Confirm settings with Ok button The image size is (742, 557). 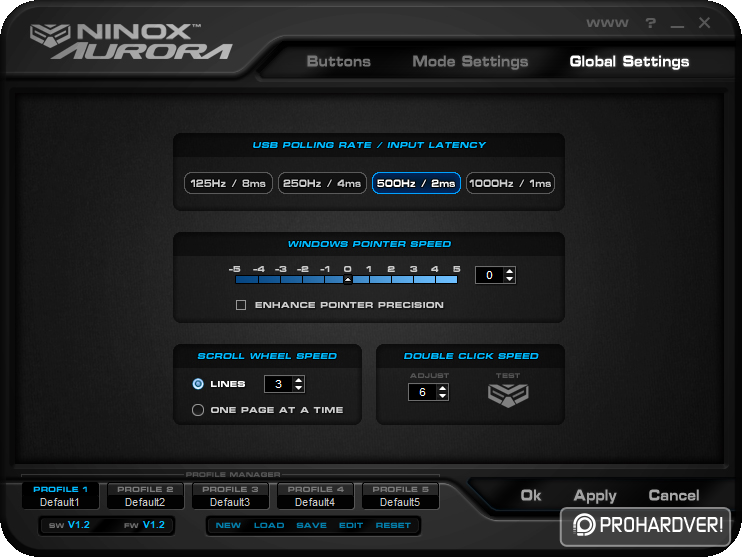pyautogui.click(x=530, y=495)
